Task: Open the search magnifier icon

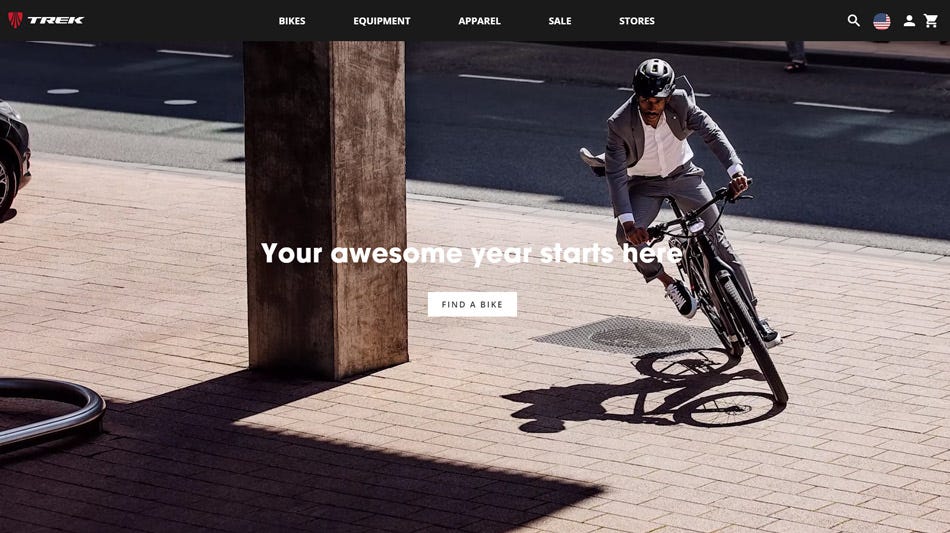Action: [x=854, y=21]
